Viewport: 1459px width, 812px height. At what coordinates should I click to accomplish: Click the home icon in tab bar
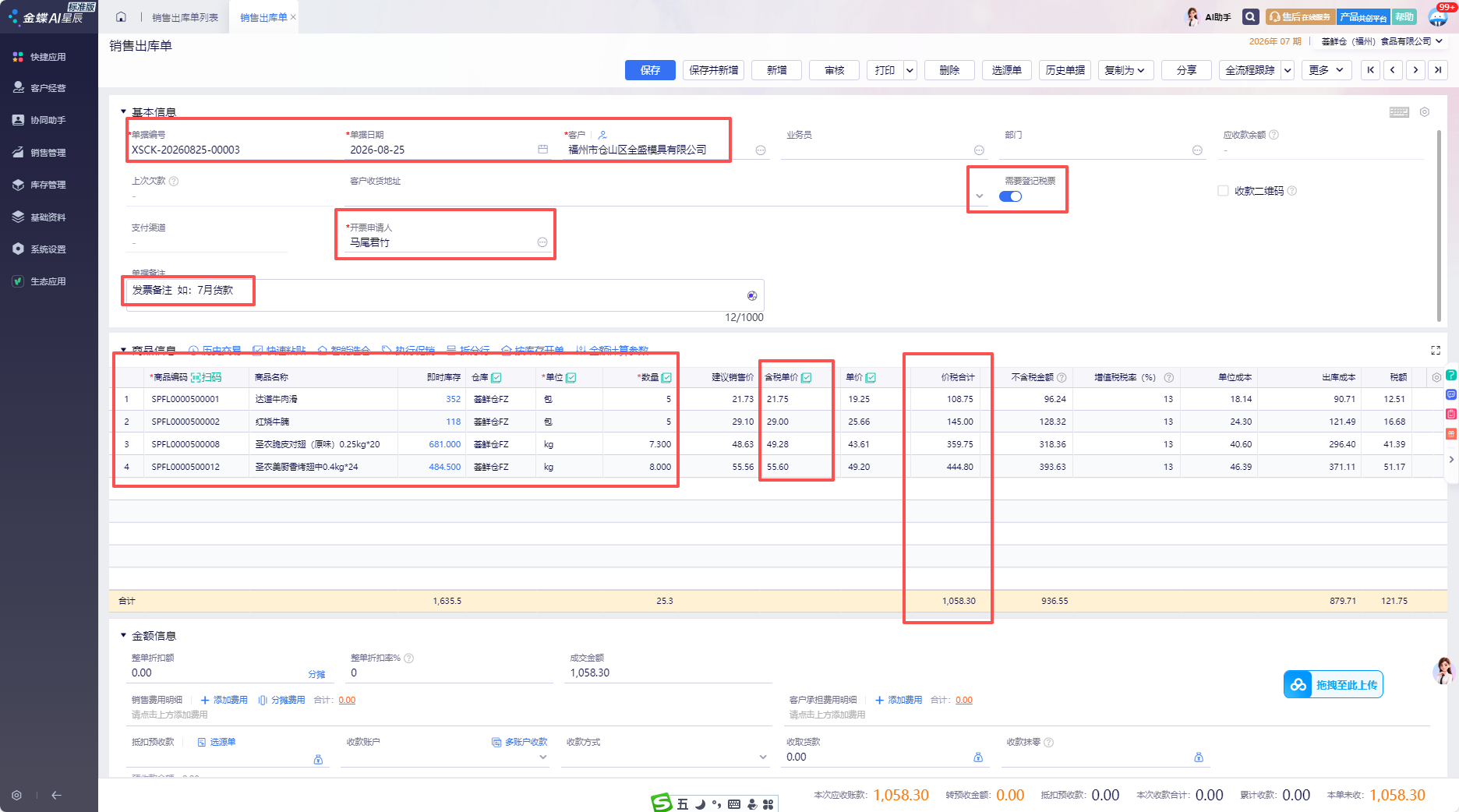pyautogui.click(x=121, y=17)
